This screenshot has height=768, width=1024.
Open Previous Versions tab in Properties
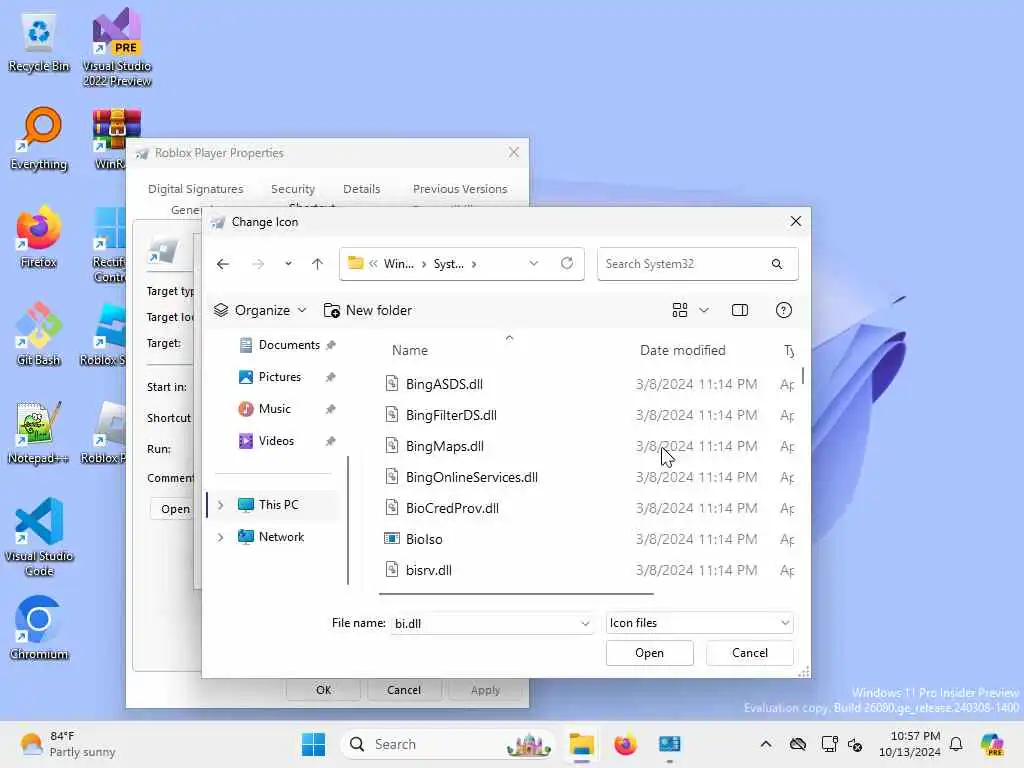point(460,189)
